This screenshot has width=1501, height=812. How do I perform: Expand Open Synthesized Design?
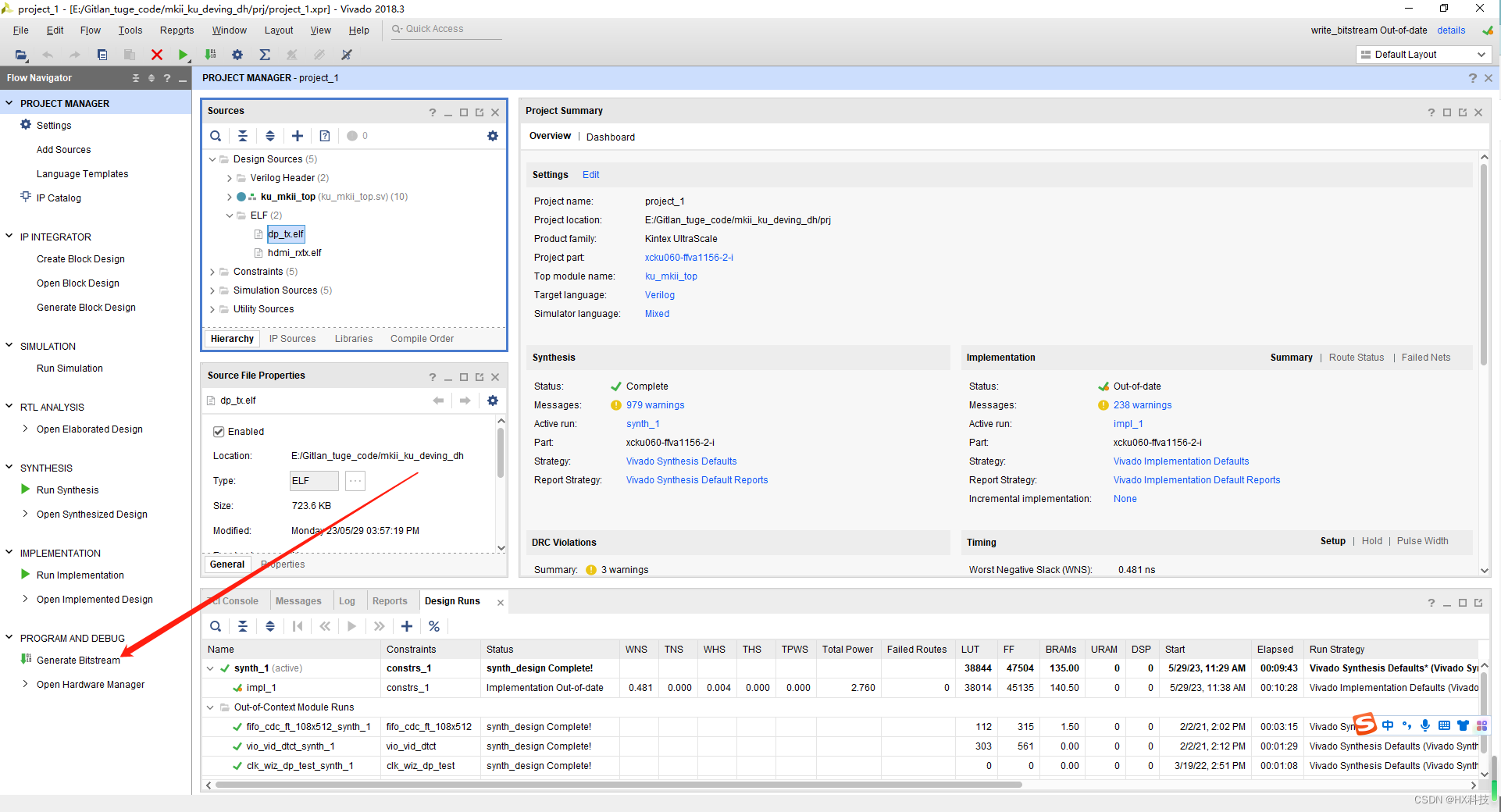pos(25,513)
